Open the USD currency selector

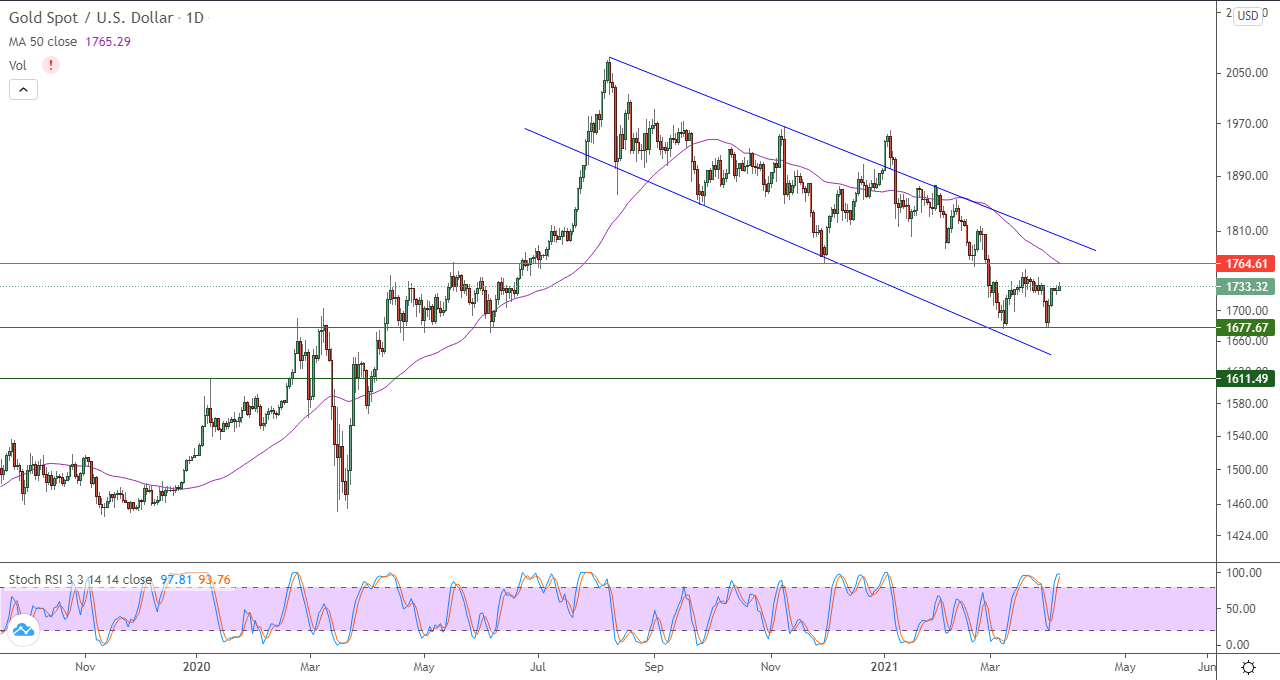[x=1248, y=15]
